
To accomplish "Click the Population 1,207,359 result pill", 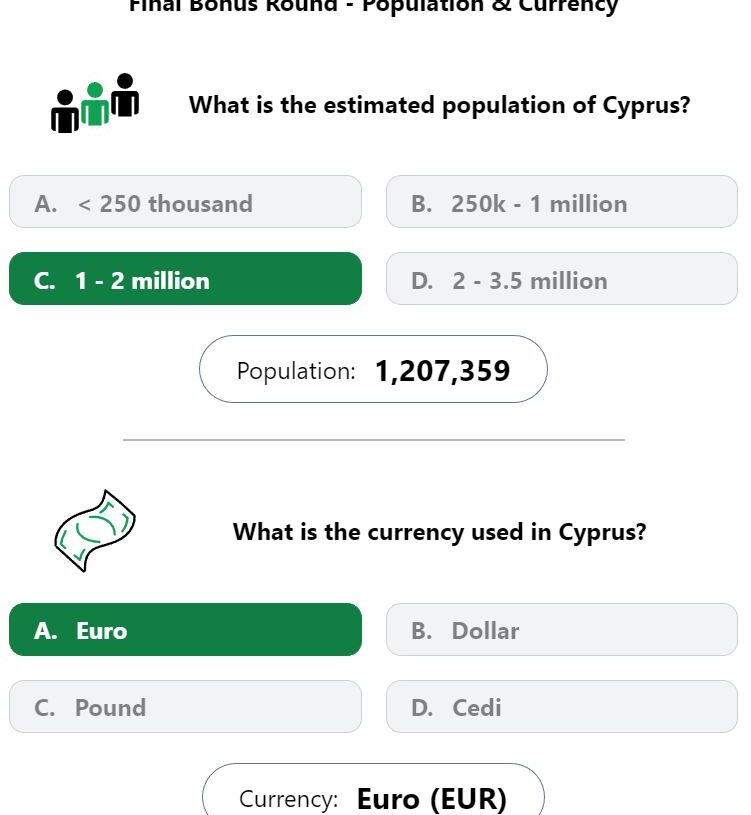I will tap(373, 369).
